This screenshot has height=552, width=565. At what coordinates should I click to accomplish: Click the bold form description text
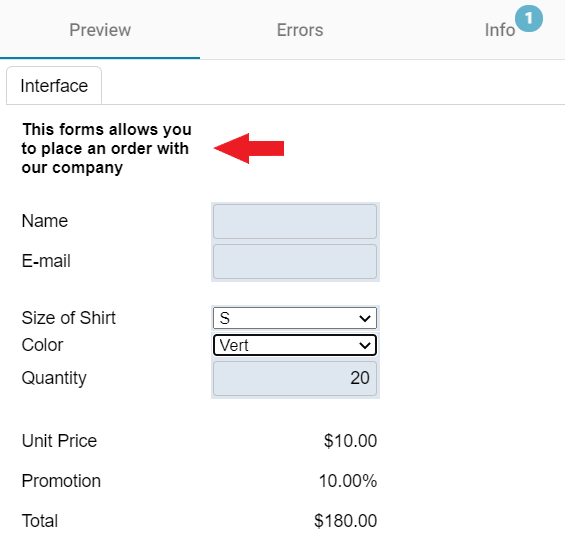tap(106, 148)
